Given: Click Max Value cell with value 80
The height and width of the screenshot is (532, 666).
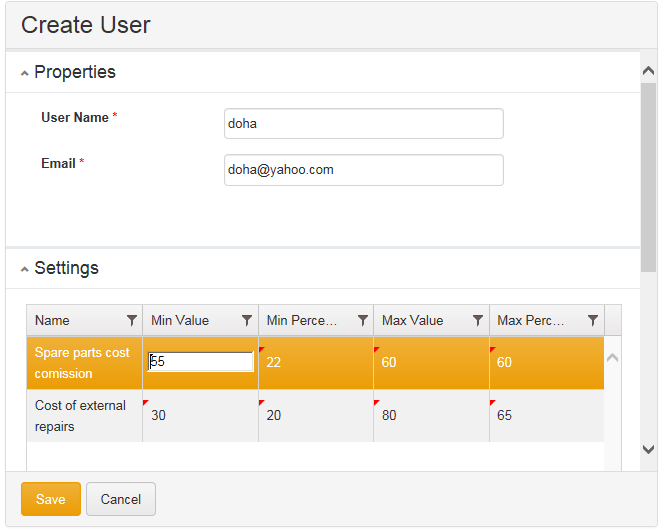Looking at the screenshot, I should [x=432, y=416].
